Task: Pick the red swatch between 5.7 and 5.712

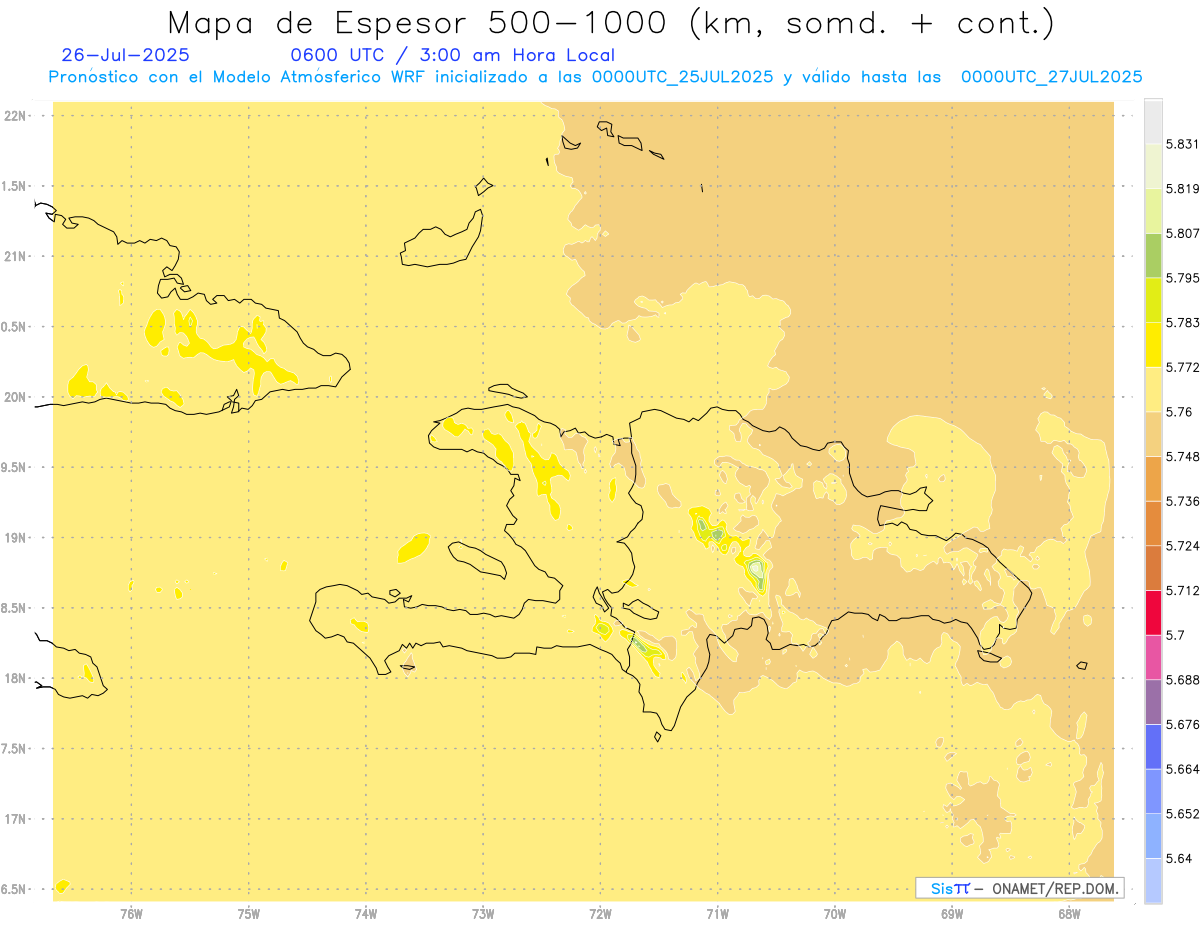Action: coord(1153,612)
